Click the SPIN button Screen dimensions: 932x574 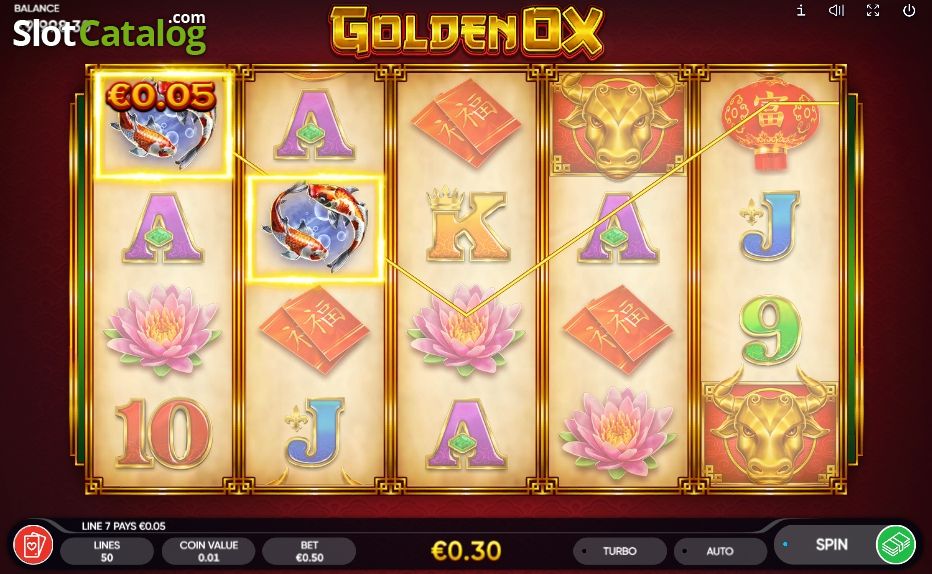[831, 544]
